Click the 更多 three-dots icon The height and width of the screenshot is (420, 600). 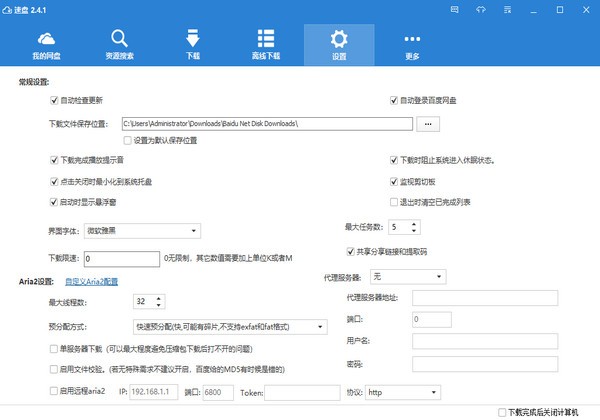(412, 41)
